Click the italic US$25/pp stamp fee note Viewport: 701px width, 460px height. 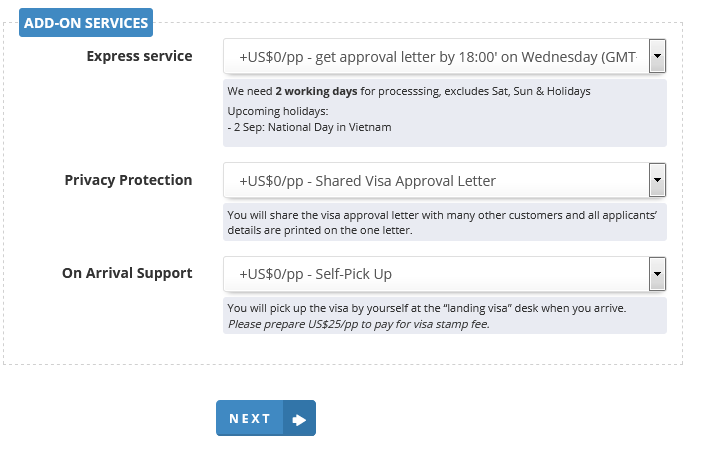[x=358, y=324]
